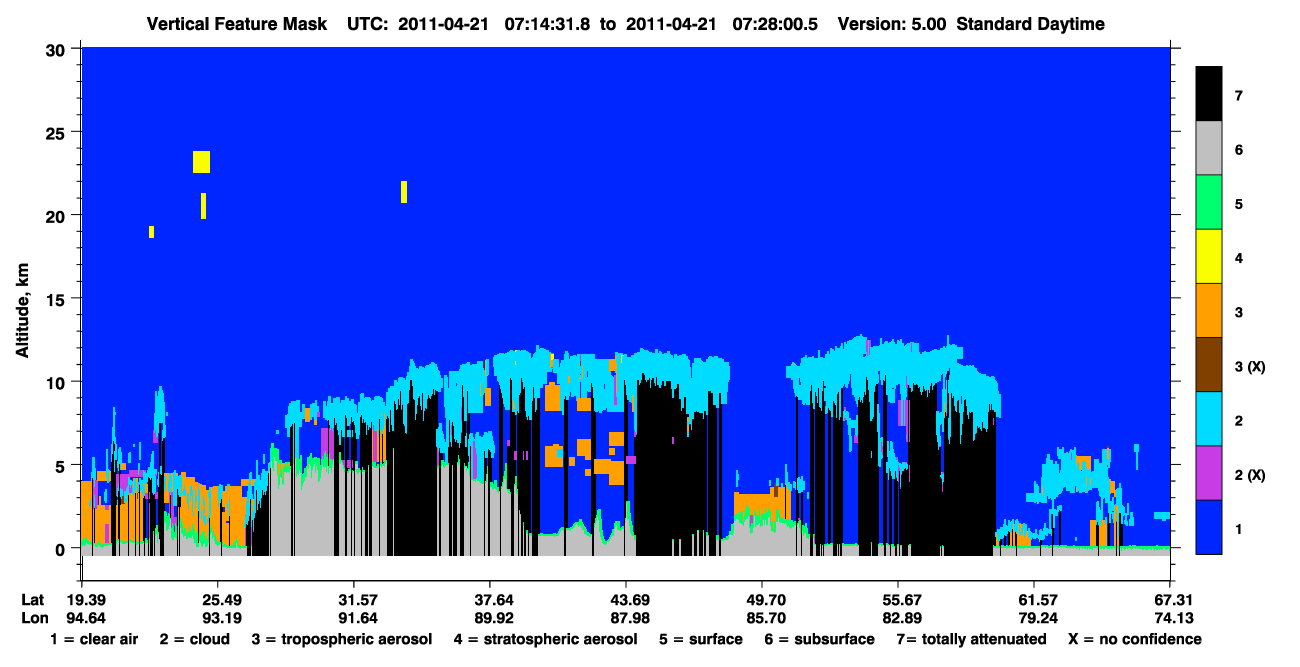Click the largest yellow stratospheric aerosol patch
The image size is (1300, 667).
[x=201, y=162]
